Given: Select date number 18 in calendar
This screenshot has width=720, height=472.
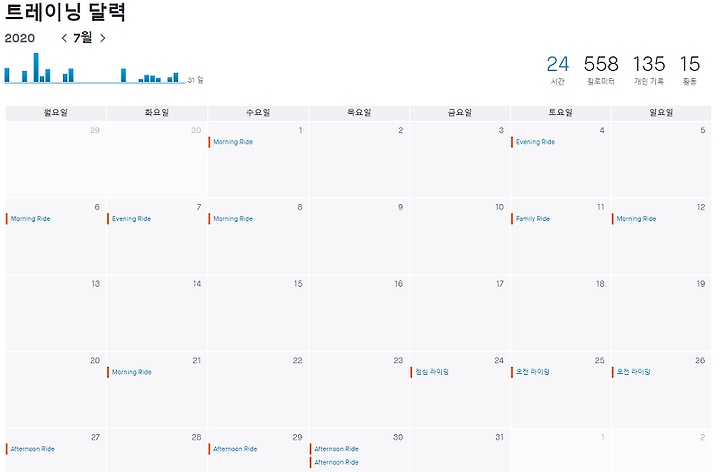Looking at the screenshot, I should click(x=600, y=284).
